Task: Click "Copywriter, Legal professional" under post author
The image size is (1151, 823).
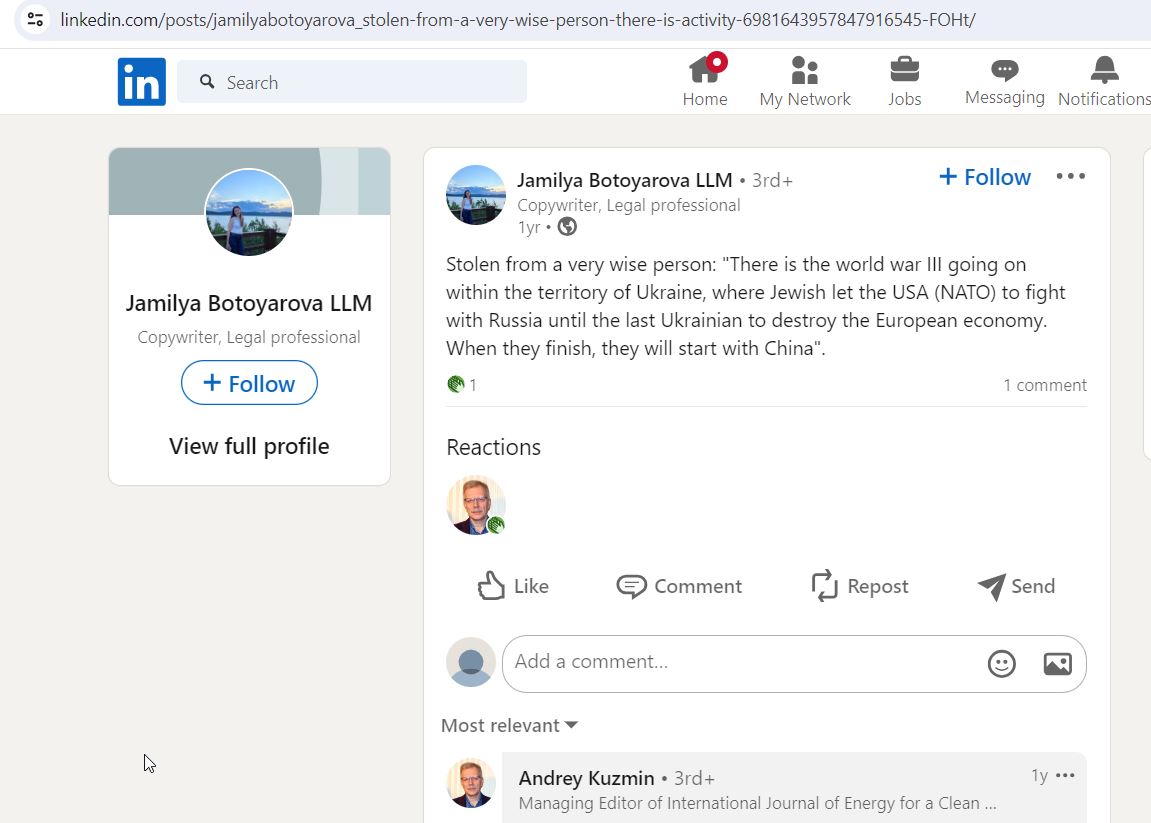Action: 628,206
